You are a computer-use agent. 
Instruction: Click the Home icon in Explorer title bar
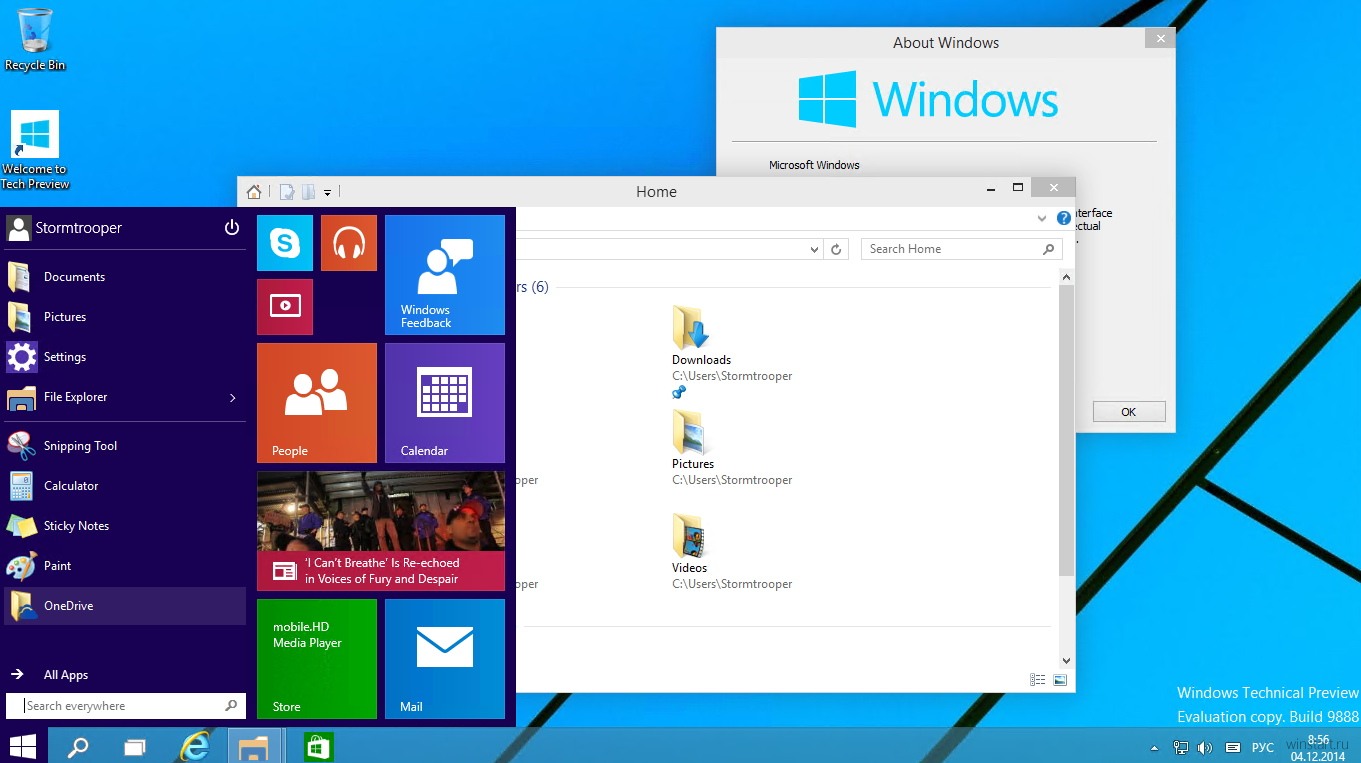254,192
